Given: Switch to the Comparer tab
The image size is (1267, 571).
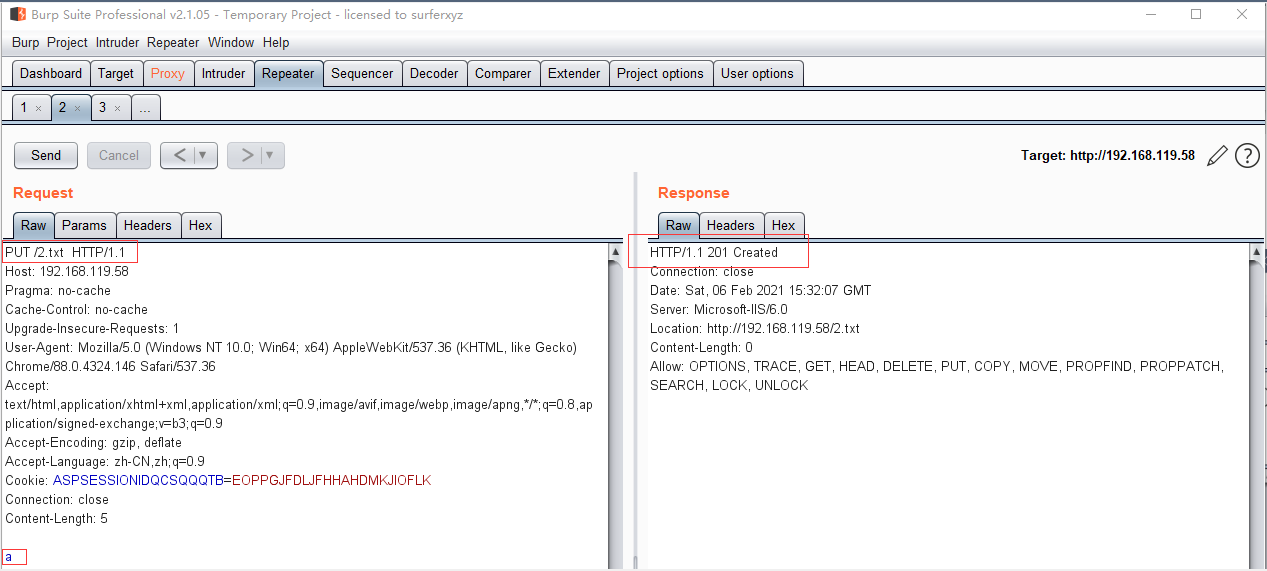Looking at the screenshot, I should coord(503,73).
